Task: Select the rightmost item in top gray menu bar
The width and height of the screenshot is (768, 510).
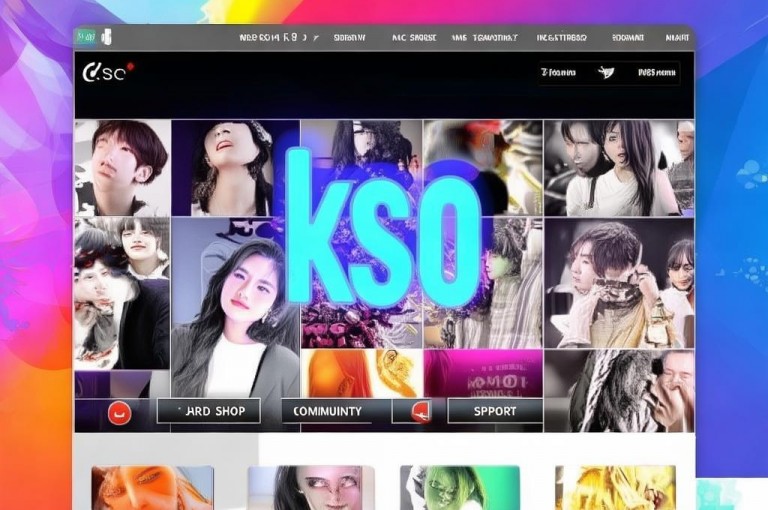Action: [x=677, y=37]
